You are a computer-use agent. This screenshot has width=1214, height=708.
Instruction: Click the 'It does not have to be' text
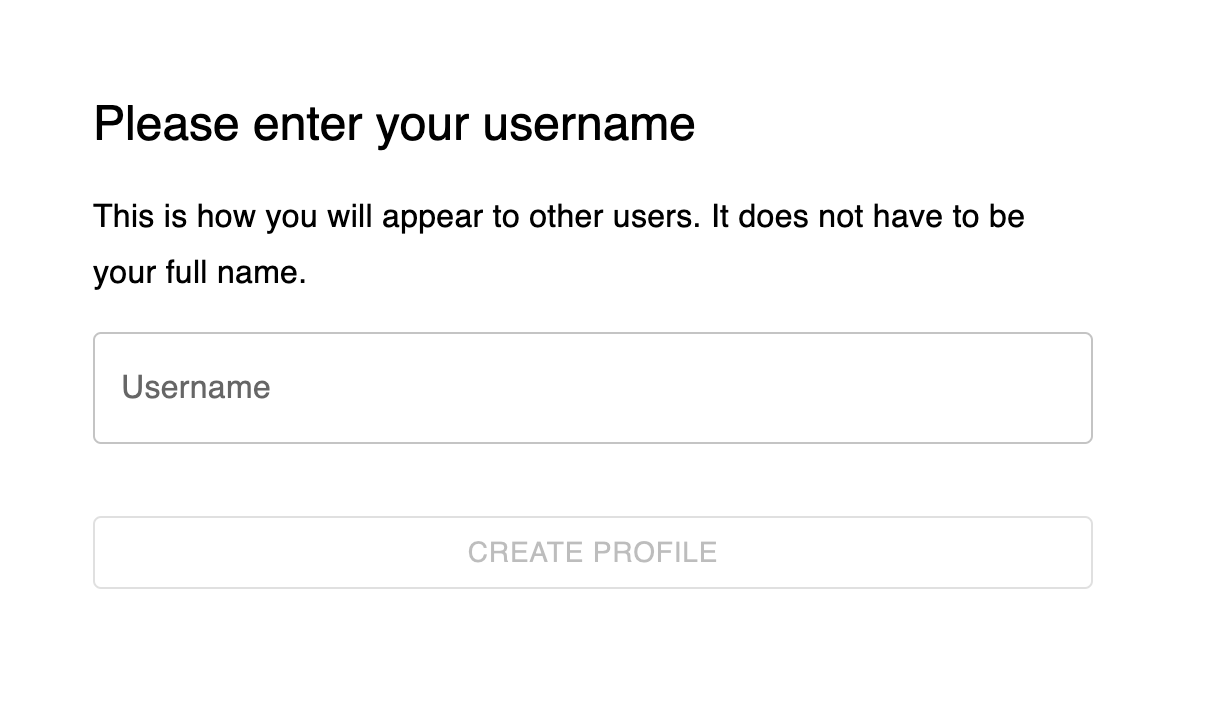[x=868, y=217]
